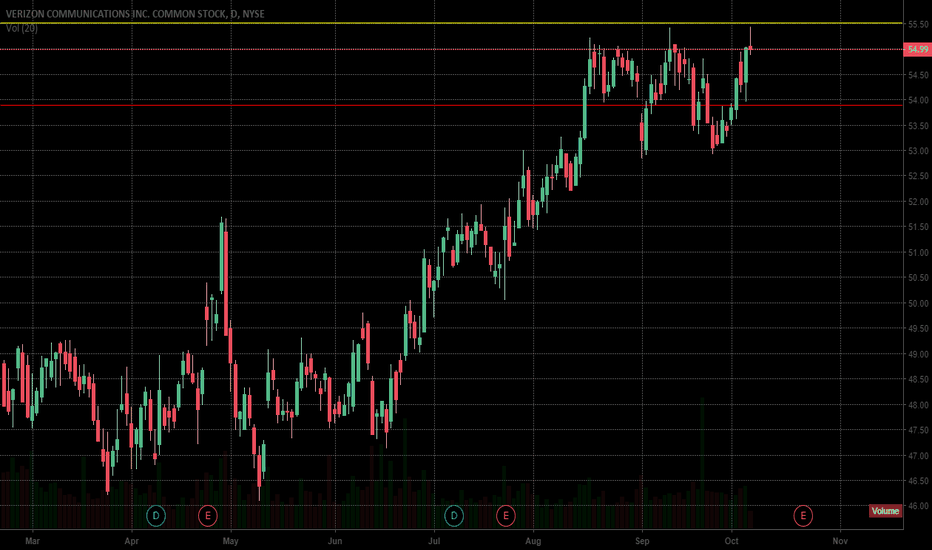The image size is (932, 550).
Task: Click the 54.50 price axis label
Action: pyautogui.click(x=918, y=75)
